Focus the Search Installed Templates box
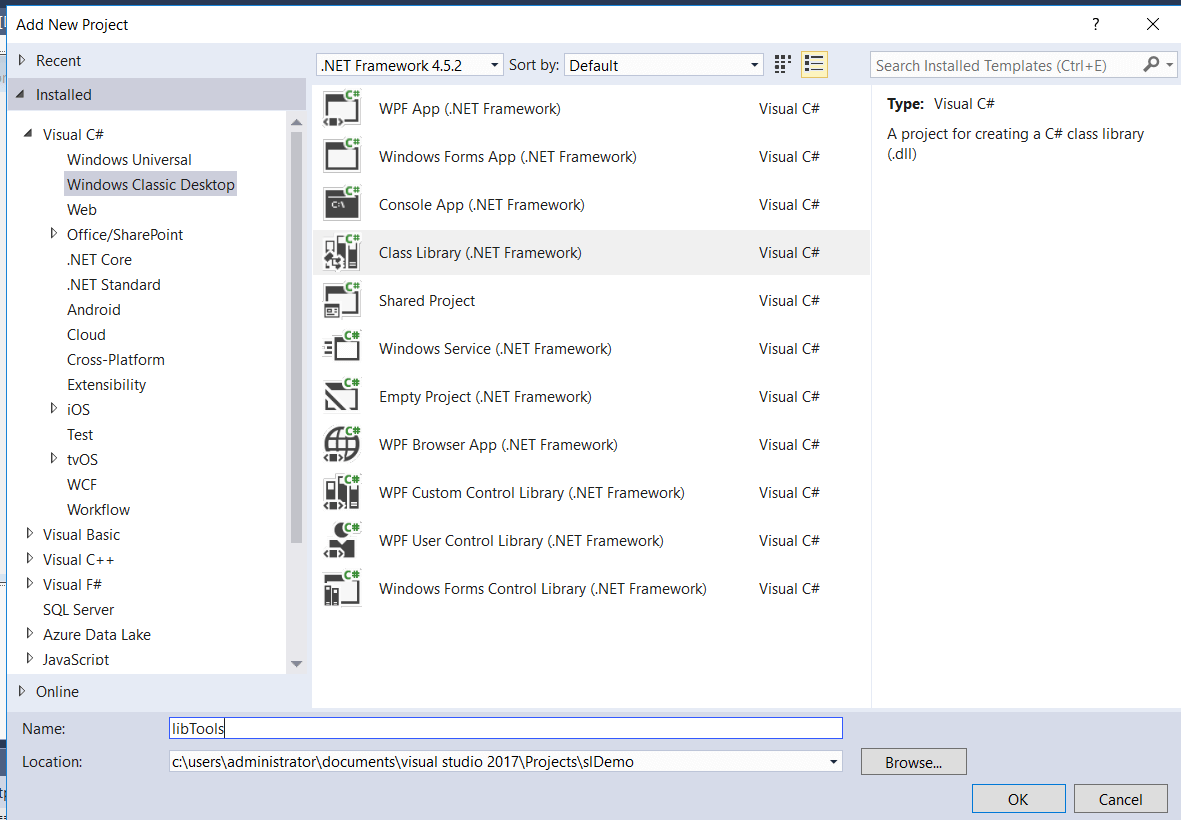Image resolution: width=1181 pixels, height=820 pixels. 1006,65
